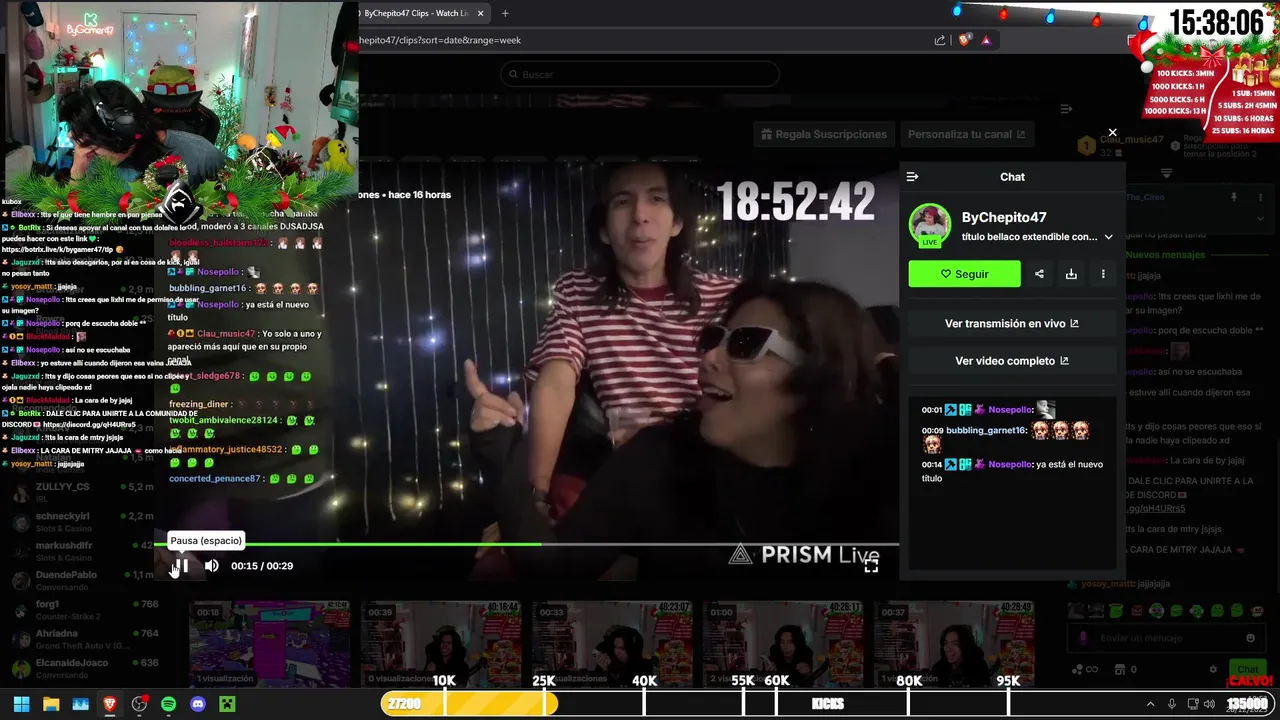Image resolution: width=1280 pixels, height=720 pixels.
Task: Click the Seguir follow button
Action: [x=964, y=274]
